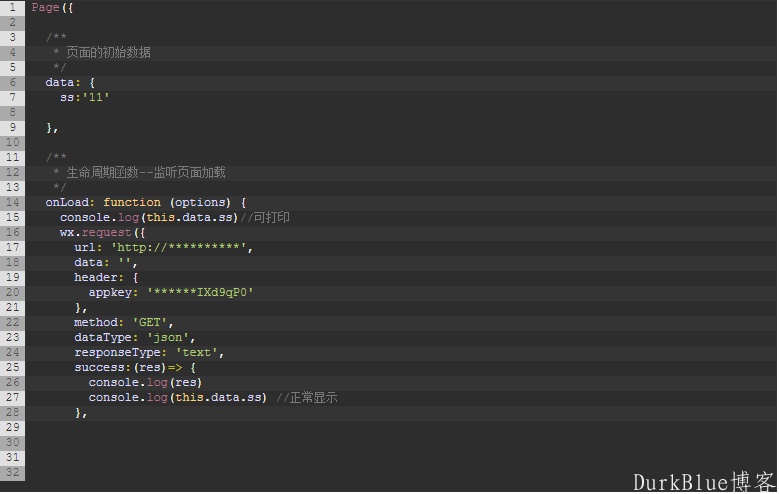Viewport: 779px width, 494px height.
Task: Click 'console.log(this.data.ss)' on line 27
Action: pos(178,398)
